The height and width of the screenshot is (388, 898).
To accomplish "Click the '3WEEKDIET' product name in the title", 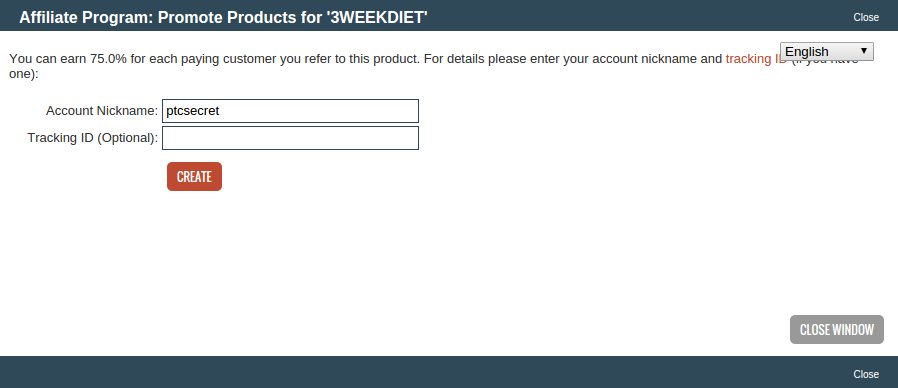I will pyautogui.click(x=376, y=18).
